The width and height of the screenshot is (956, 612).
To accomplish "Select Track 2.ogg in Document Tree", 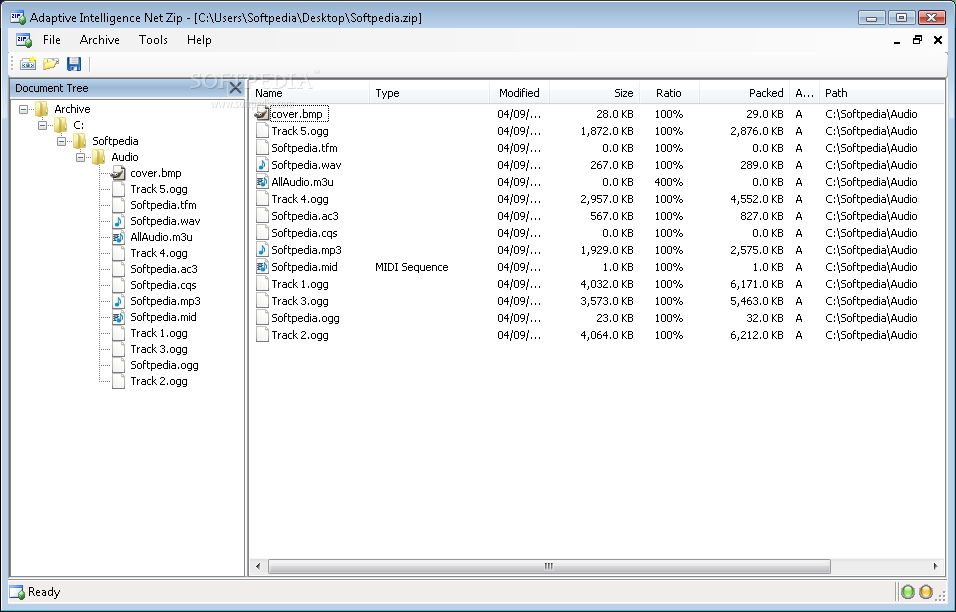I will 159,382.
